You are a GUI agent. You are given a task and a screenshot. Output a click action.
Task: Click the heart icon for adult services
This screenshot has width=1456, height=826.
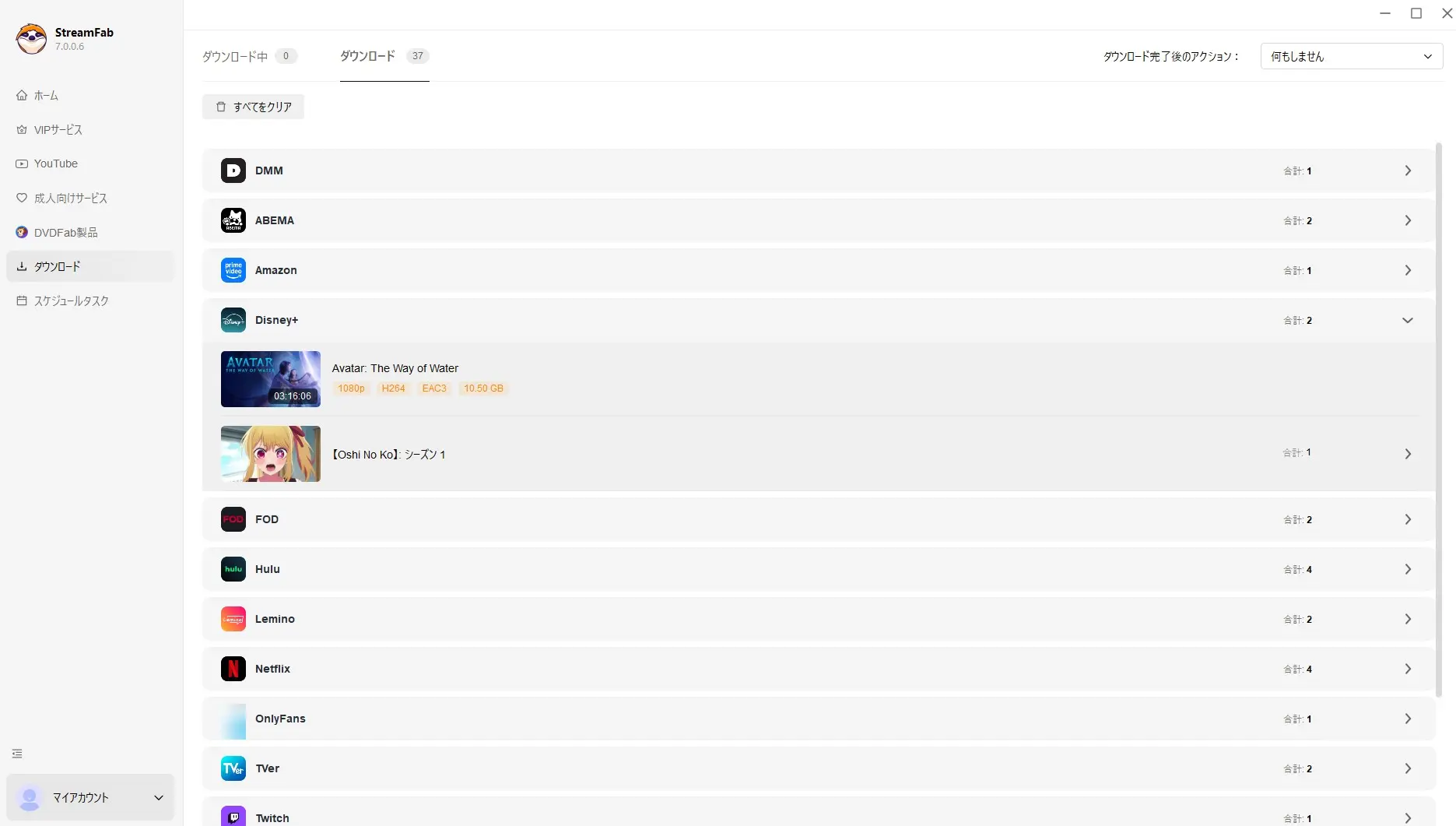tap(22, 199)
